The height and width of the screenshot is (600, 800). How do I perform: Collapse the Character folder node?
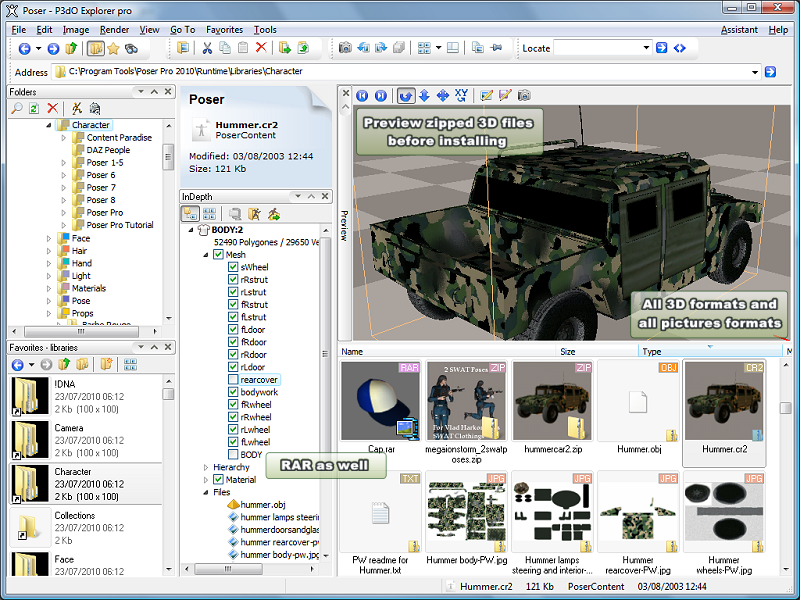[49, 125]
